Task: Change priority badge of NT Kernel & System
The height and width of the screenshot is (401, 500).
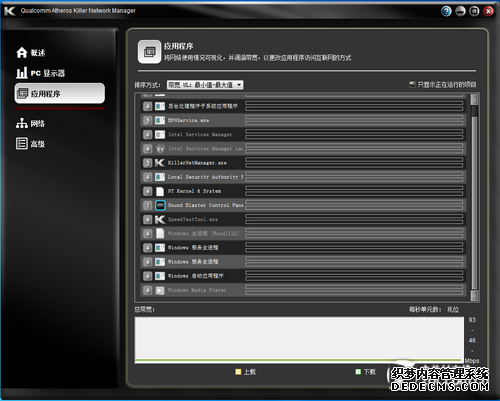Action: (x=147, y=191)
